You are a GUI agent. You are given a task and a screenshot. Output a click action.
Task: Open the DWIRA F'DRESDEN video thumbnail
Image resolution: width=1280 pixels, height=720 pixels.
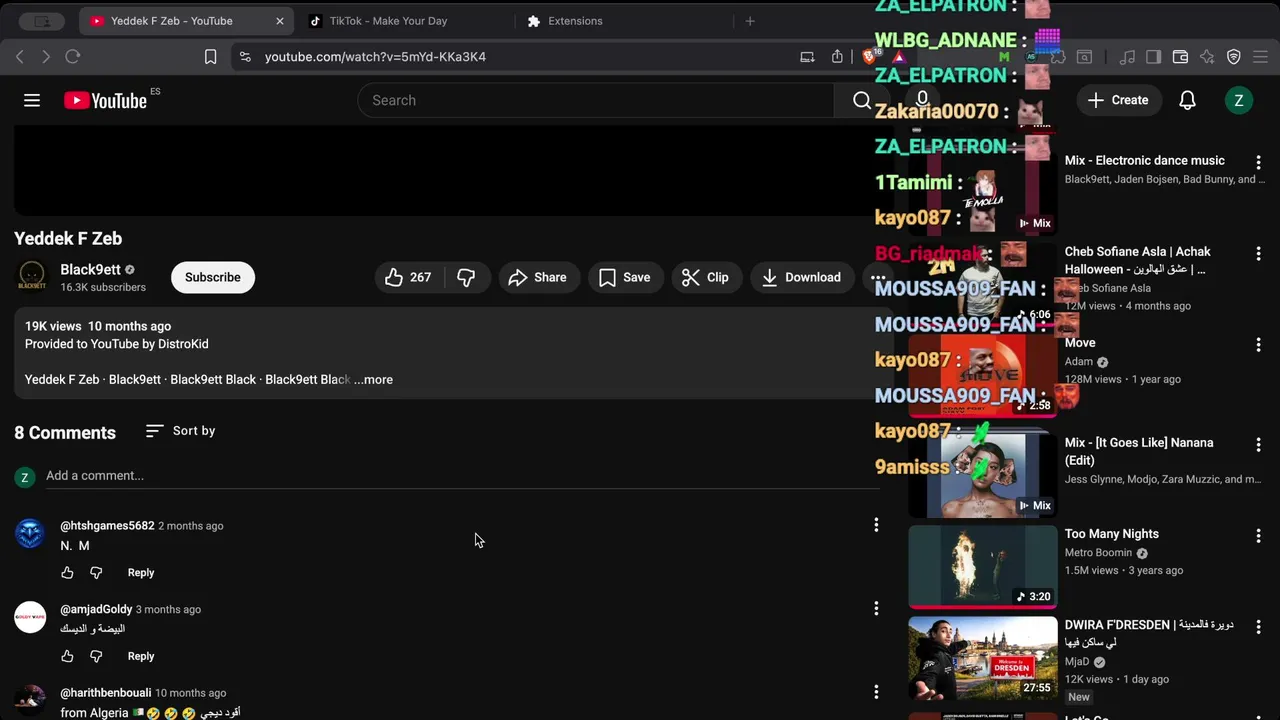tap(982, 658)
